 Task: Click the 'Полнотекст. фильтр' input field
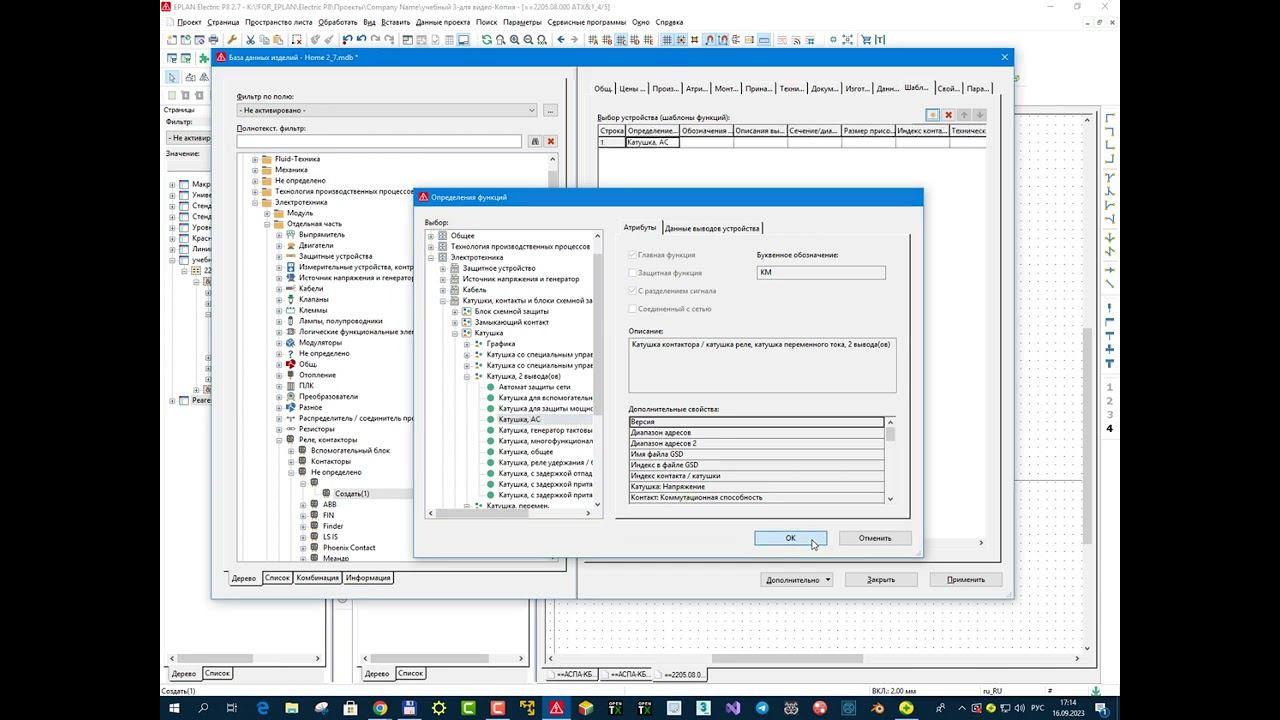[379, 142]
